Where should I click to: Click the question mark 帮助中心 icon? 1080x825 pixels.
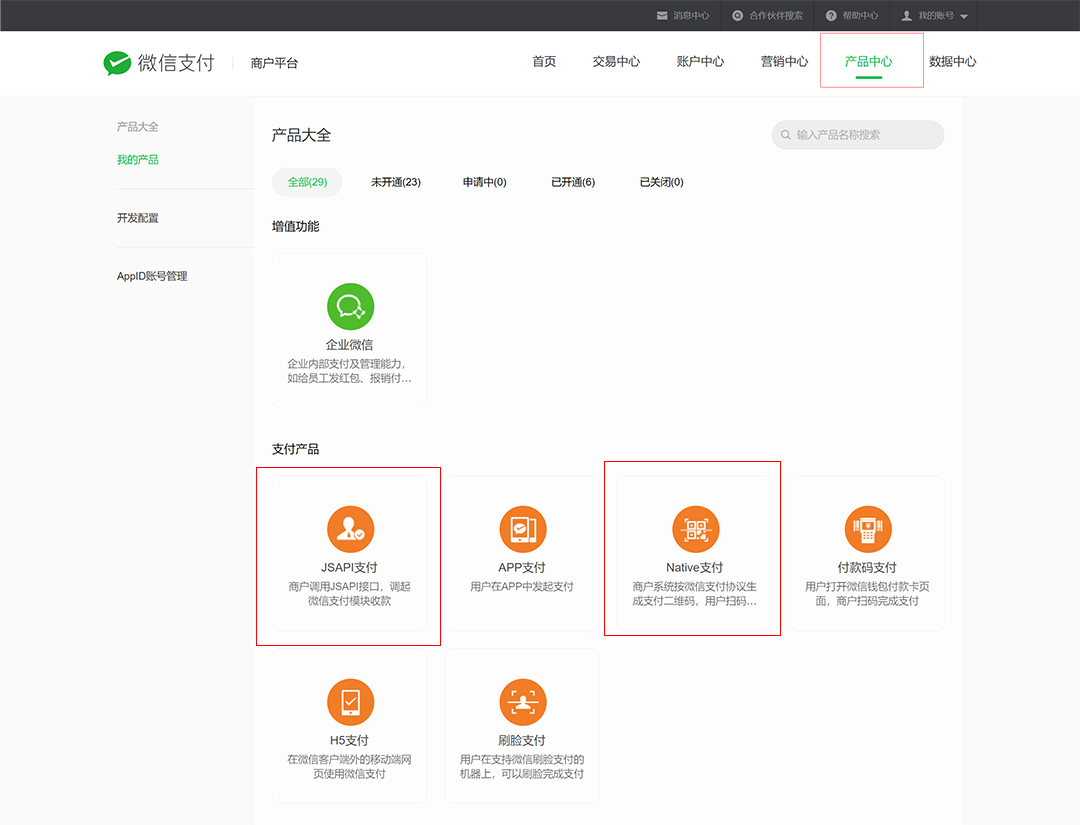tap(831, 16)
